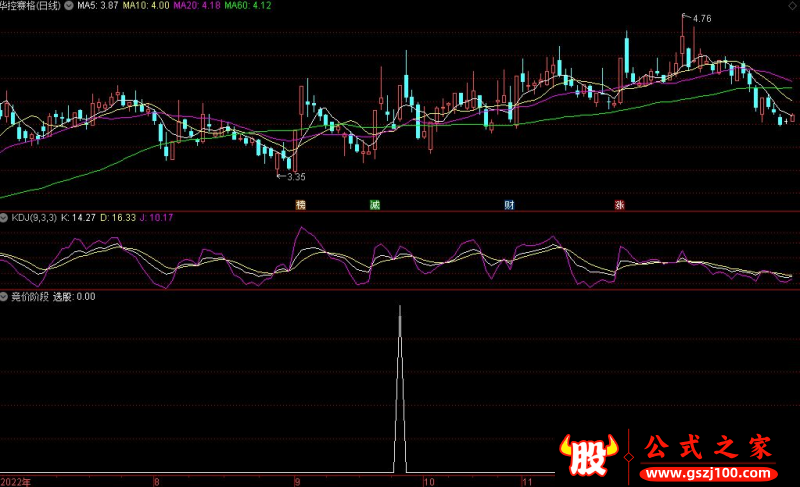Click the red 涨 event marker

click(619, 205)
